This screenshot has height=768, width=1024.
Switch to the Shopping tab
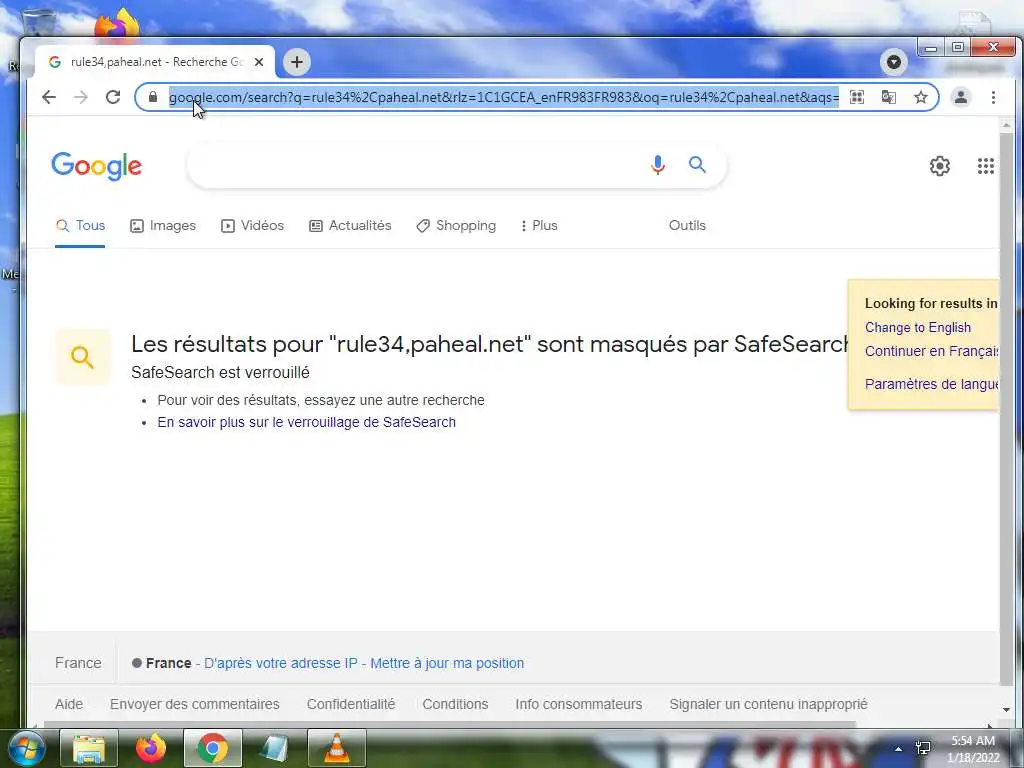point(456,225)
